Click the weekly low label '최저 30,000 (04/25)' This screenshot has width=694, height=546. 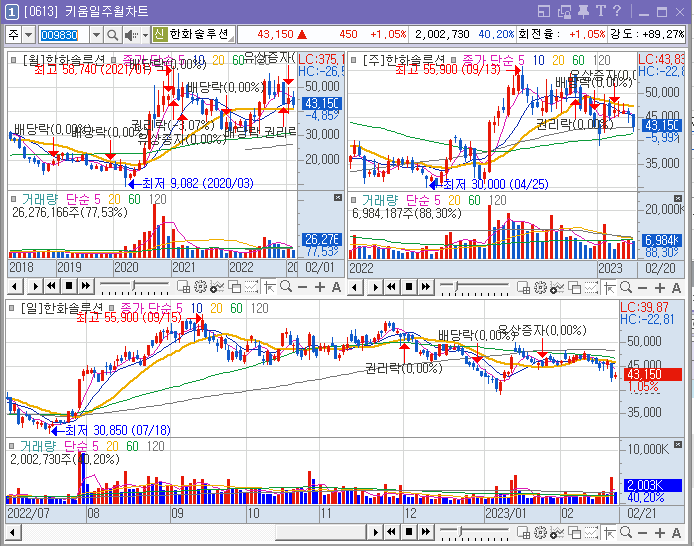[x=496, y=184]
